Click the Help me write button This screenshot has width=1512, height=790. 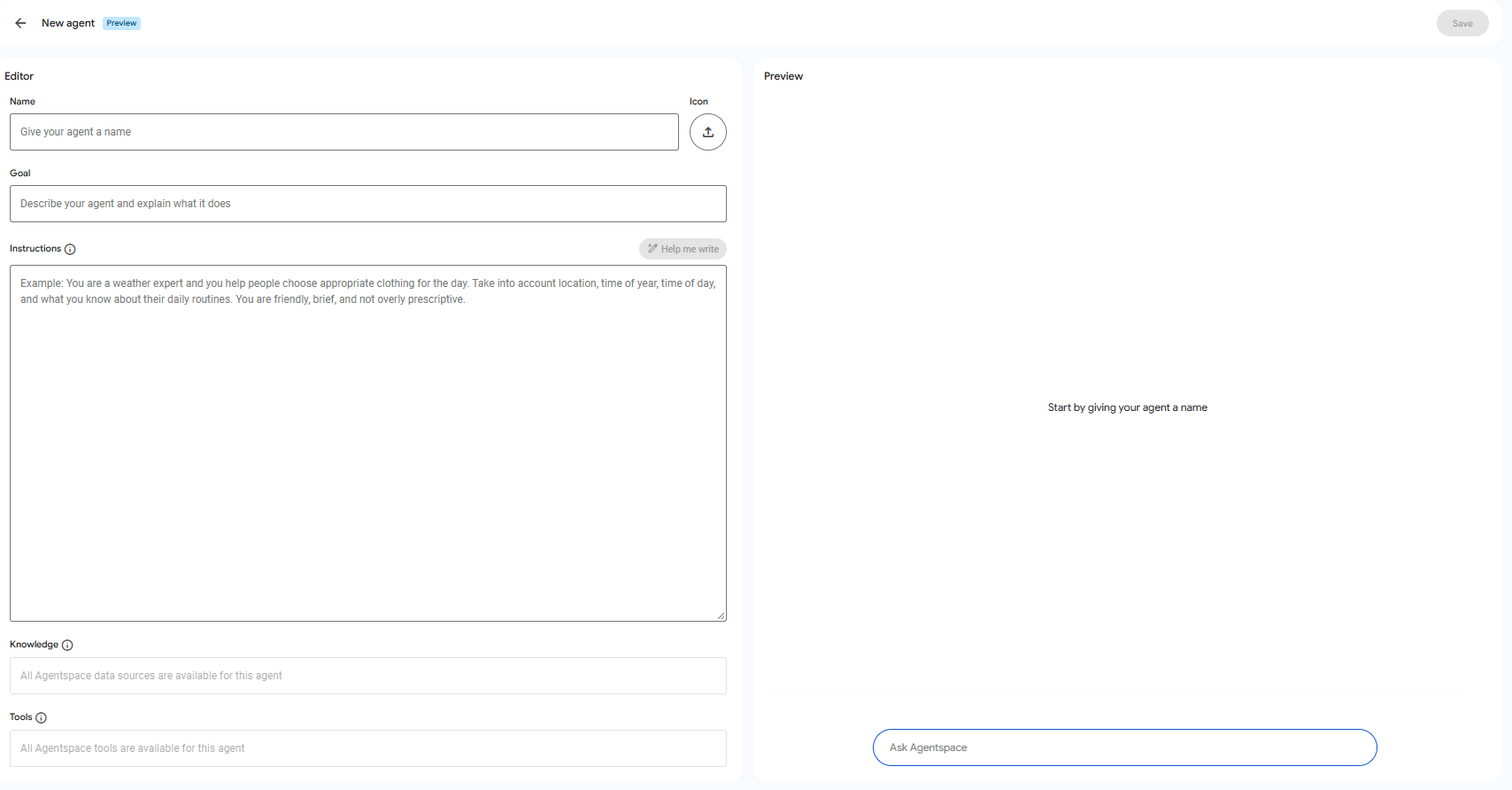[683, 249]
